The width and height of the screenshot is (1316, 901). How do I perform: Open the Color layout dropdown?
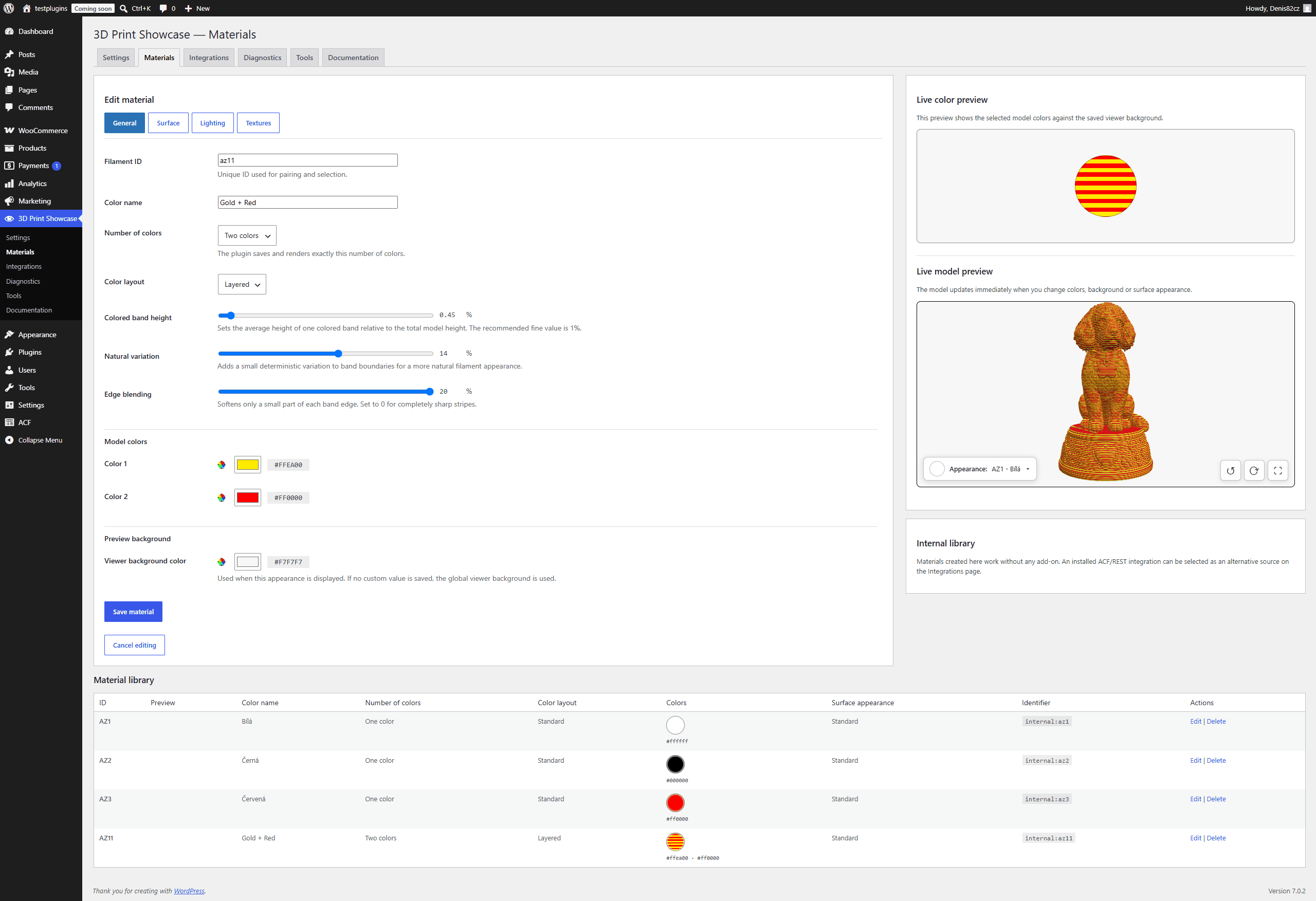point(242,284)
